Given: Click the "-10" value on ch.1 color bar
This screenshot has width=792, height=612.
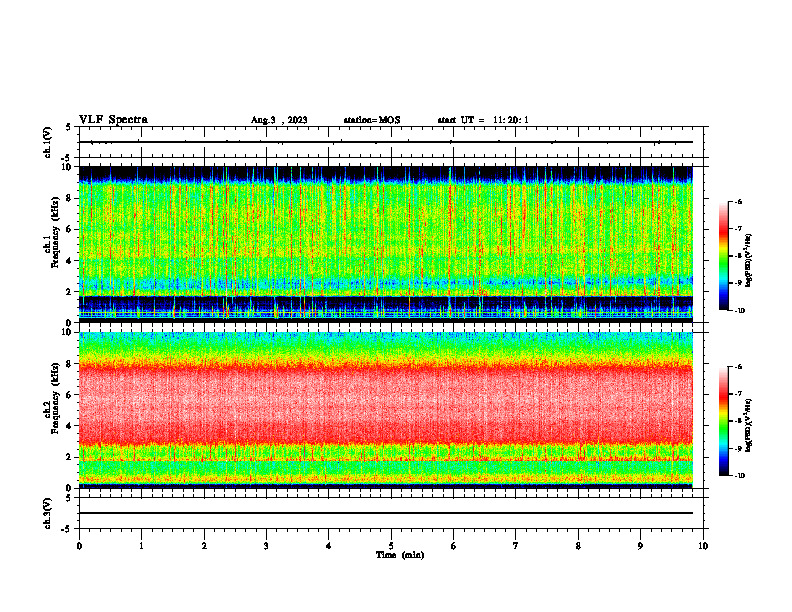Looking at the screenshot, I should (739, 311).
